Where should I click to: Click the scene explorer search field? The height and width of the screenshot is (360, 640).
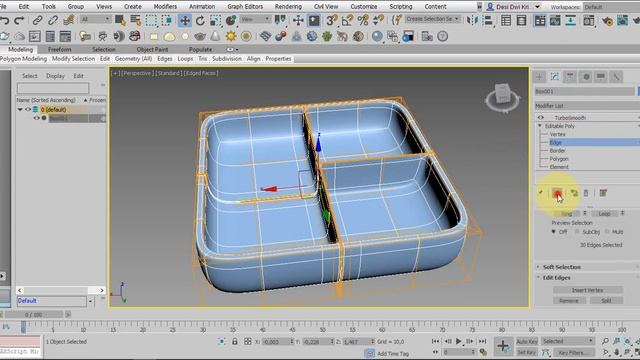[53, 88]
